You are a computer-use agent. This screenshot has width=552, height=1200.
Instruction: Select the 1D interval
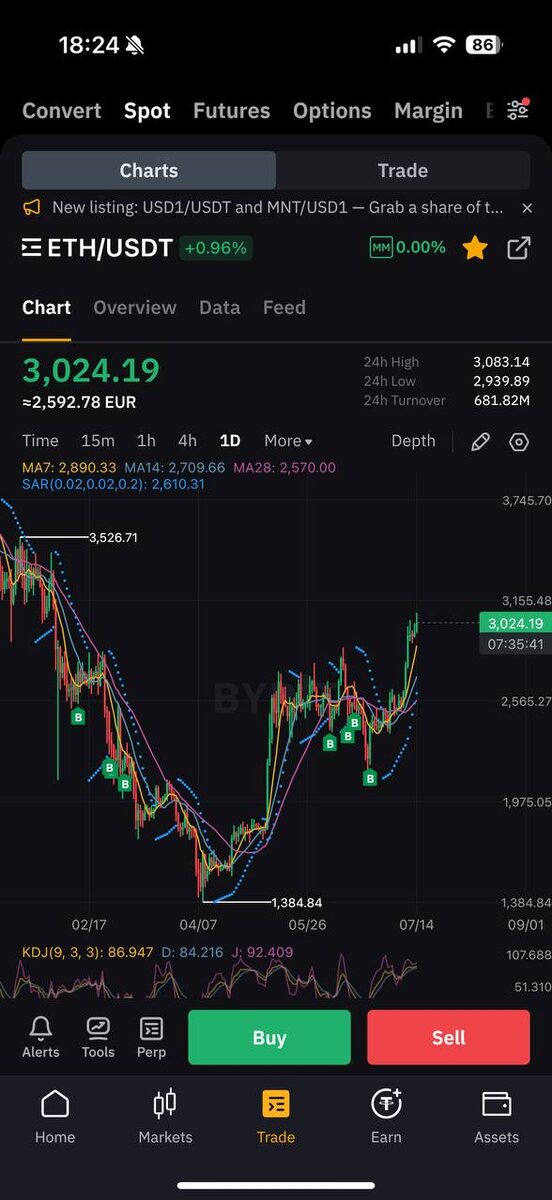pyautogui.click(x=230, y=441)
